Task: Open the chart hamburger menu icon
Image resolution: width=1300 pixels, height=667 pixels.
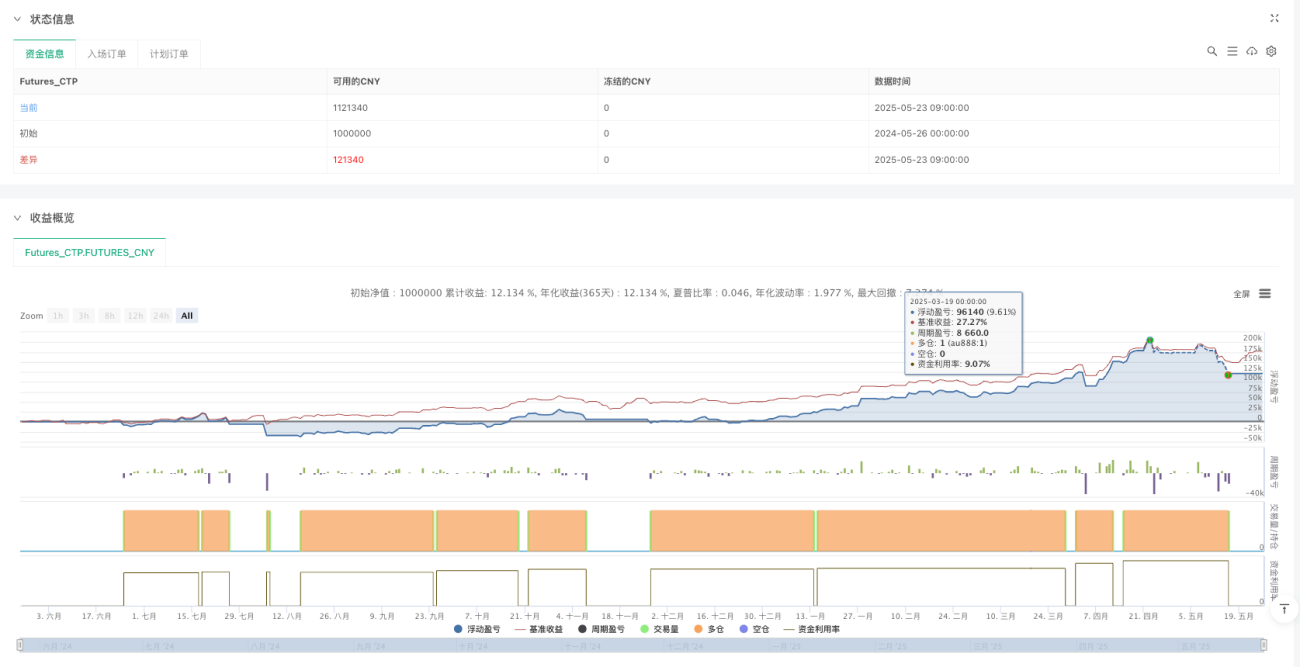Action: pyautogui.click(x=1265, y=293)
